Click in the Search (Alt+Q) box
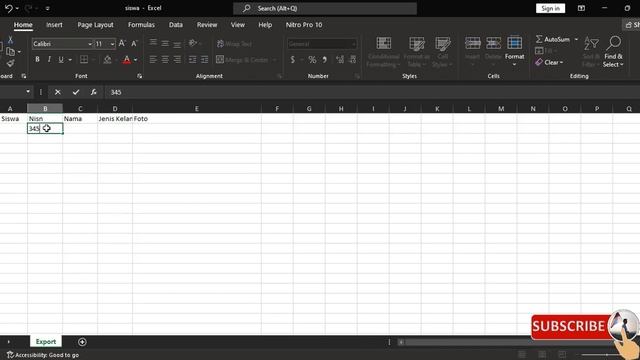The height and width of the screenshot is (360, 640). [x=325, y=8]
